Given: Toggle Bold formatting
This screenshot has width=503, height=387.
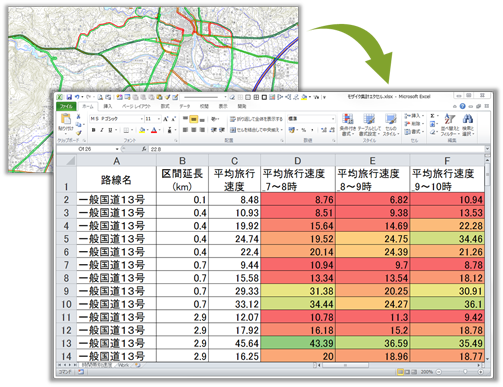Looking at the screenshot, I should (x=94, y=130).
